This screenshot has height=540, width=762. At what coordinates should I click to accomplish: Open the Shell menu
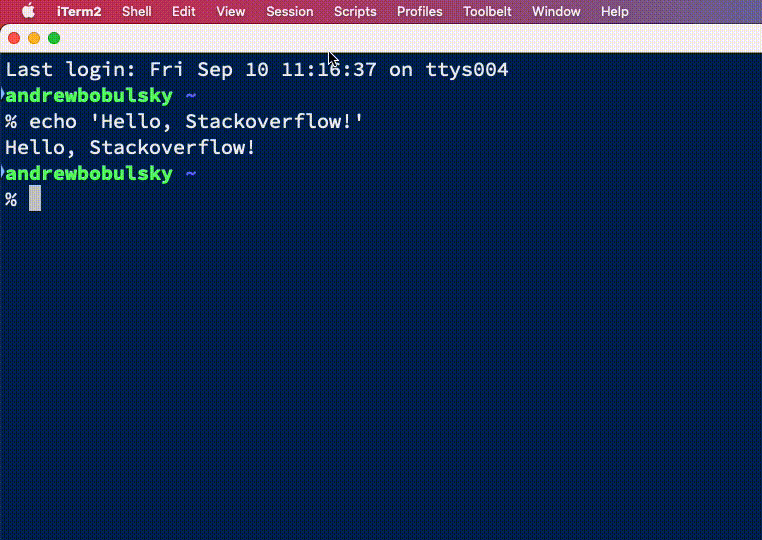137,11
